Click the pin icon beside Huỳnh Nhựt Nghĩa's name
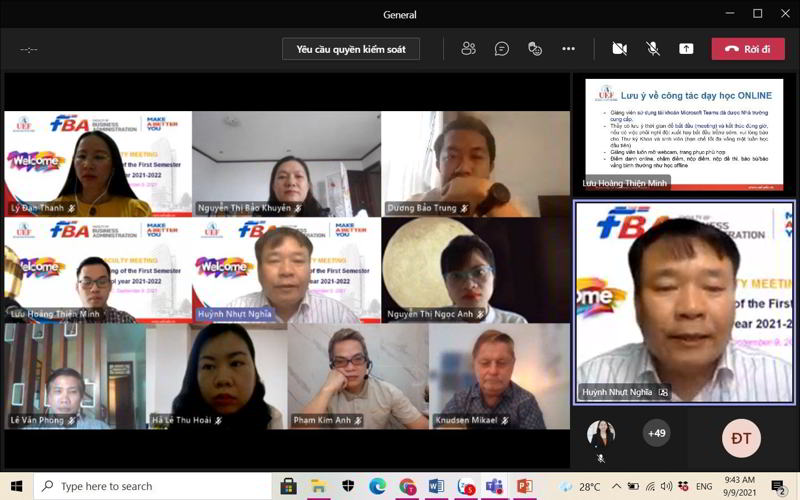 [x=663, y=393]
